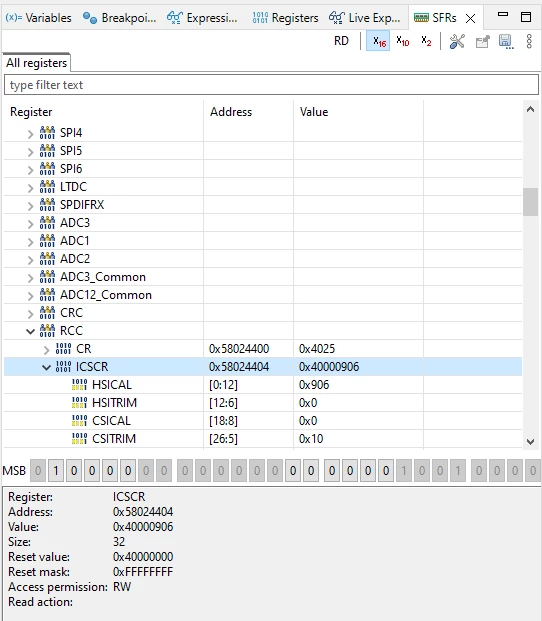Select the CR value 0x4025 cell
Screen dimensions: 542x621
click(x=317, y=349)
